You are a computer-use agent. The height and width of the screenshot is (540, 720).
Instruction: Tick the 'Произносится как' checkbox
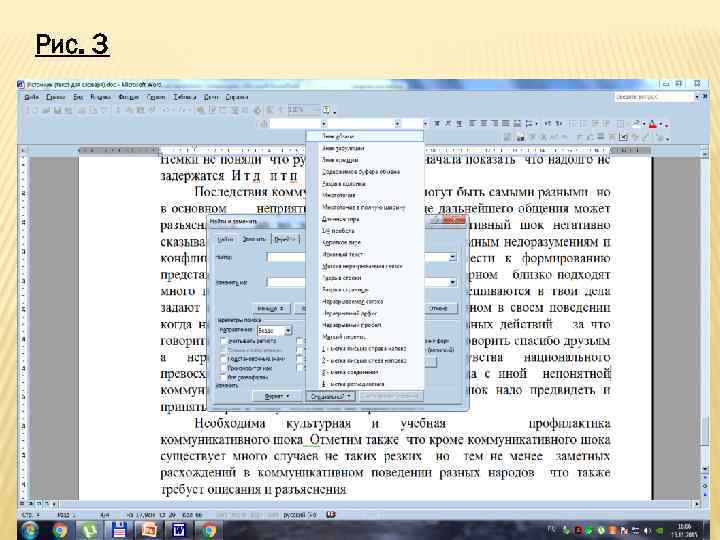(224, 368)
